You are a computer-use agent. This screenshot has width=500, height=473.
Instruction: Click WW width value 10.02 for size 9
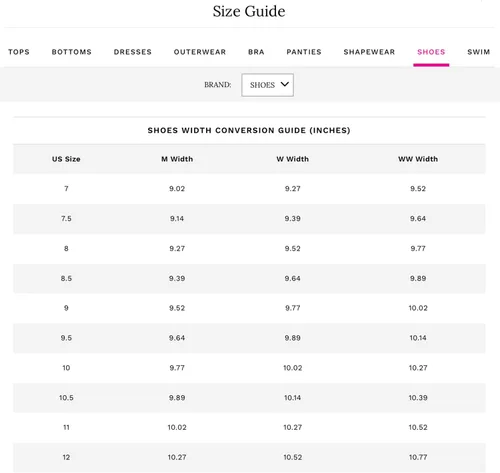418,308
